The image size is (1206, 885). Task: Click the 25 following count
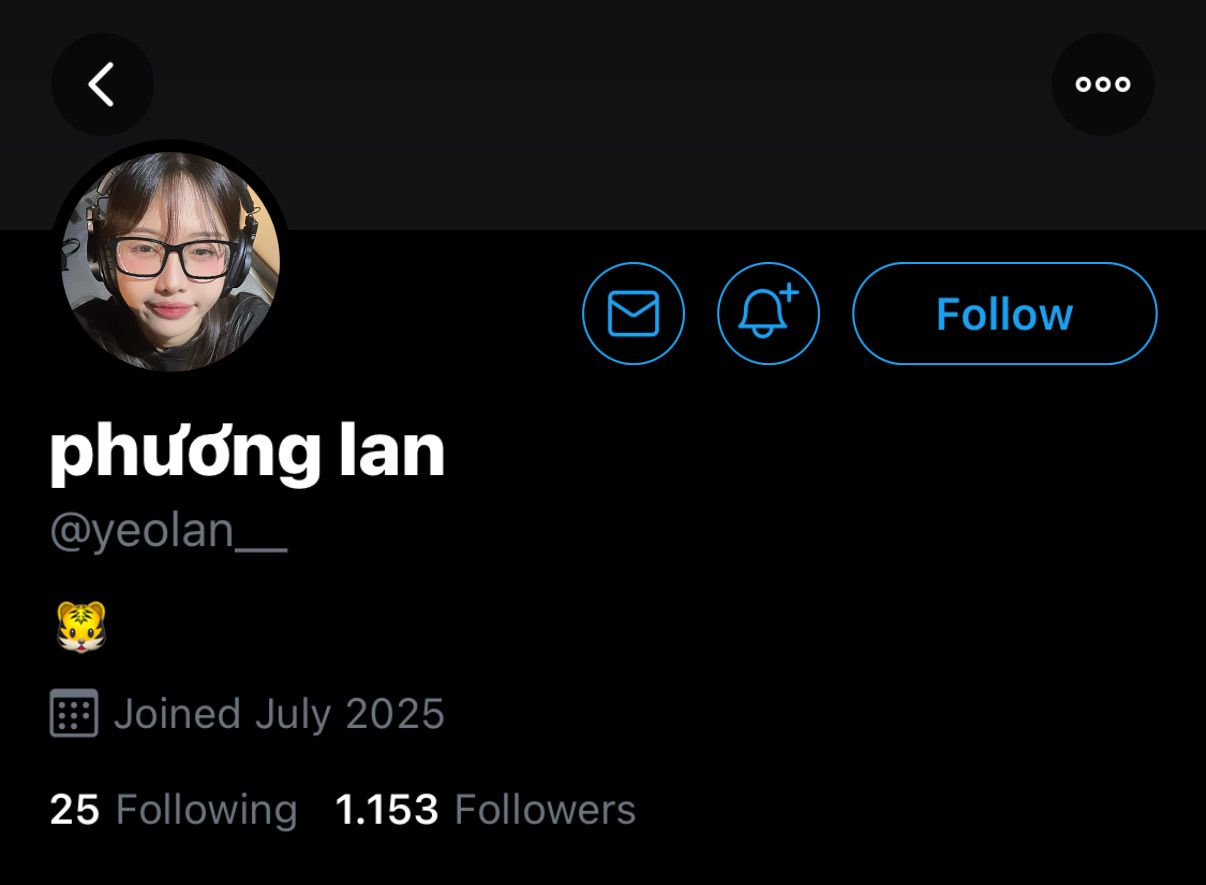coord(75,809)
